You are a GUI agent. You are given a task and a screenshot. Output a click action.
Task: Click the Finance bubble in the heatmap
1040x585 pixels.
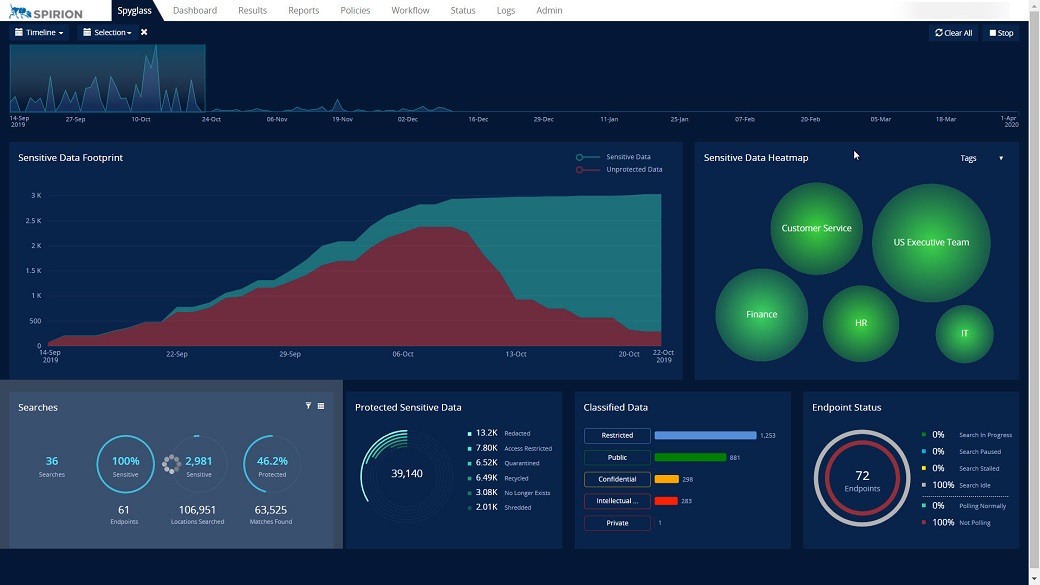point(762,314)
